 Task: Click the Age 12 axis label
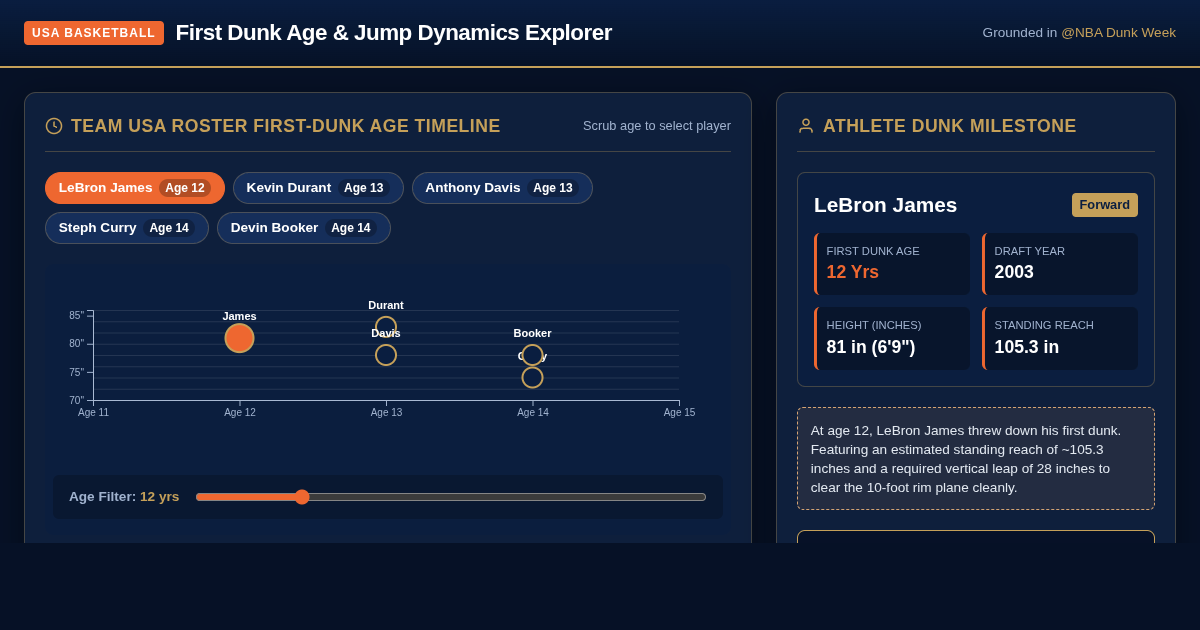pyautogui.click(x=240, y=413)
